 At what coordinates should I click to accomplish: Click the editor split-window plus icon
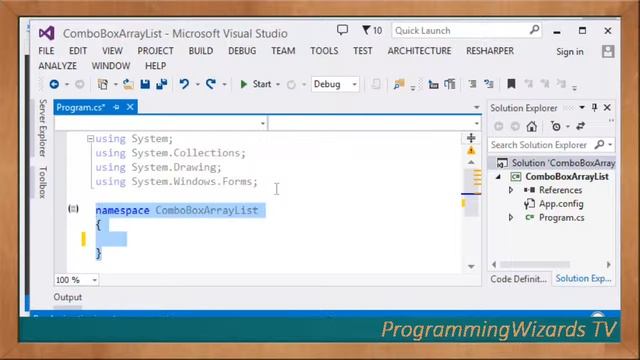point(471,138)
